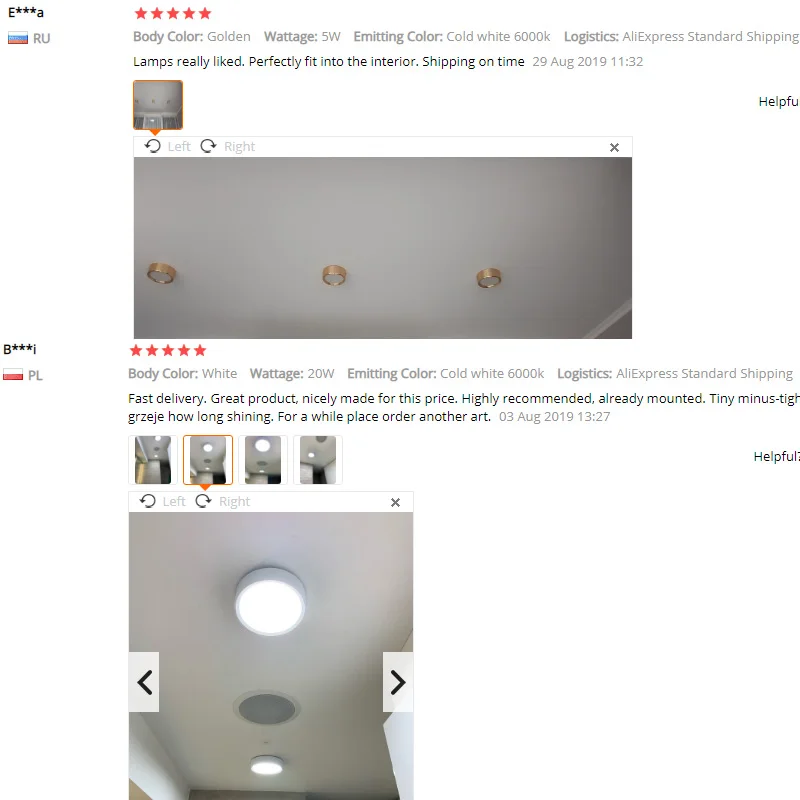Show next photo with right chevron
The height and width of the screenshot is (800, 800).
398,682
